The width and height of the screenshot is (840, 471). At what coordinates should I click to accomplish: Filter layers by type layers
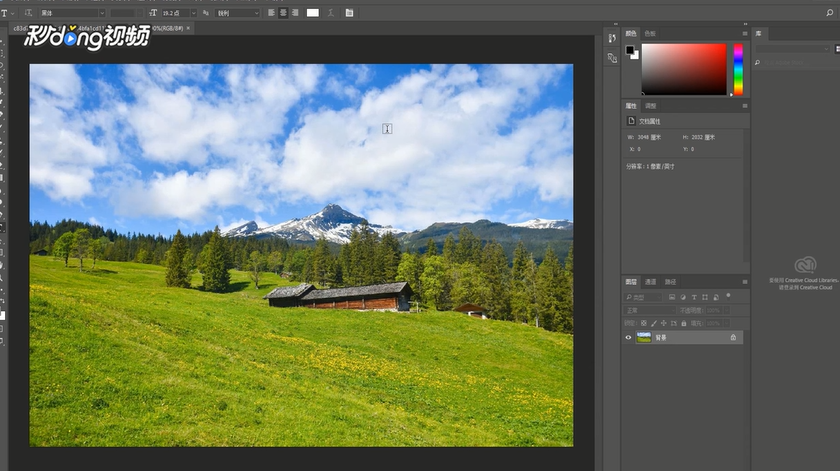tap(694, 297)
